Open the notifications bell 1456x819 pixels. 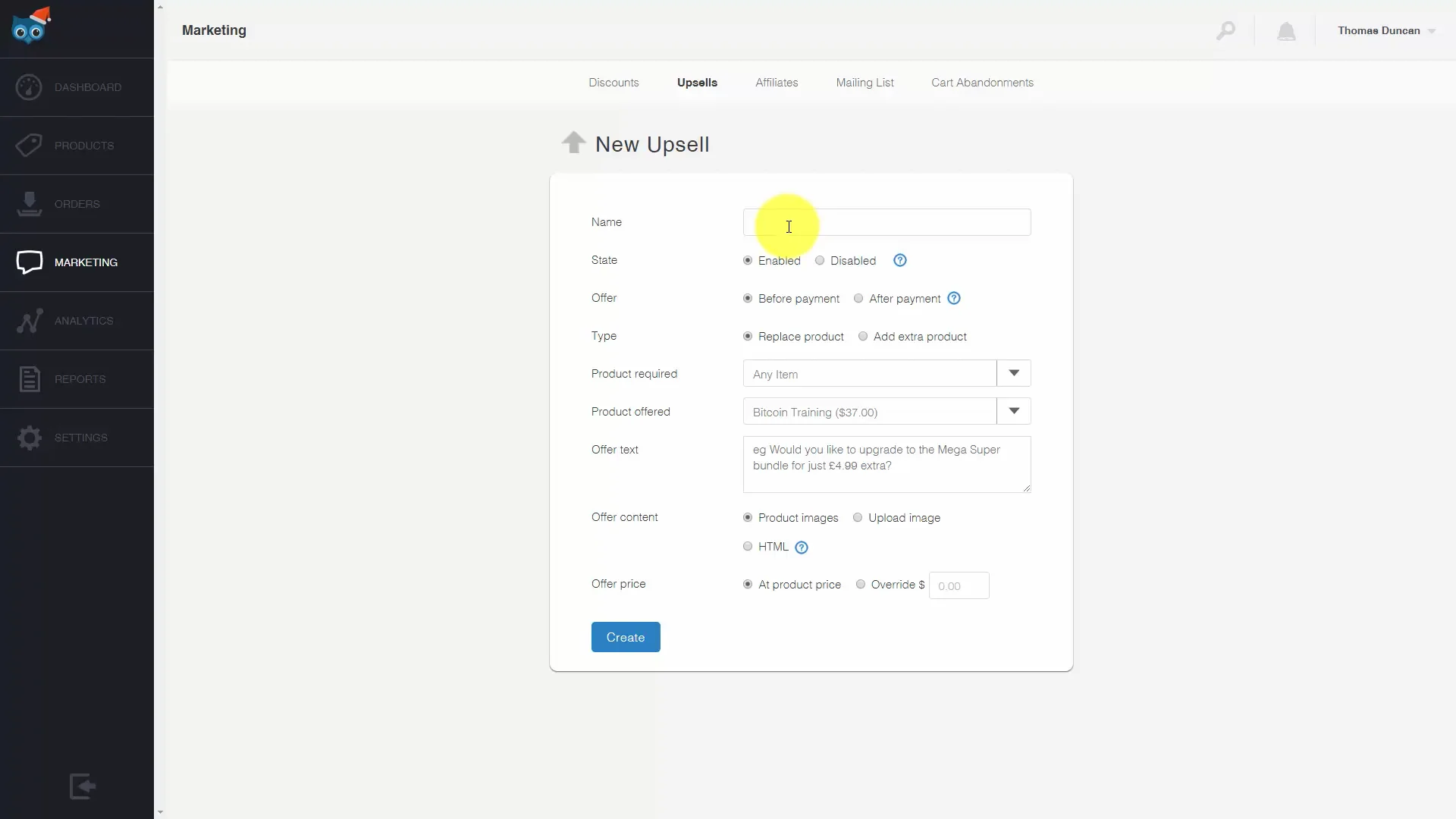click(1287, 30)
